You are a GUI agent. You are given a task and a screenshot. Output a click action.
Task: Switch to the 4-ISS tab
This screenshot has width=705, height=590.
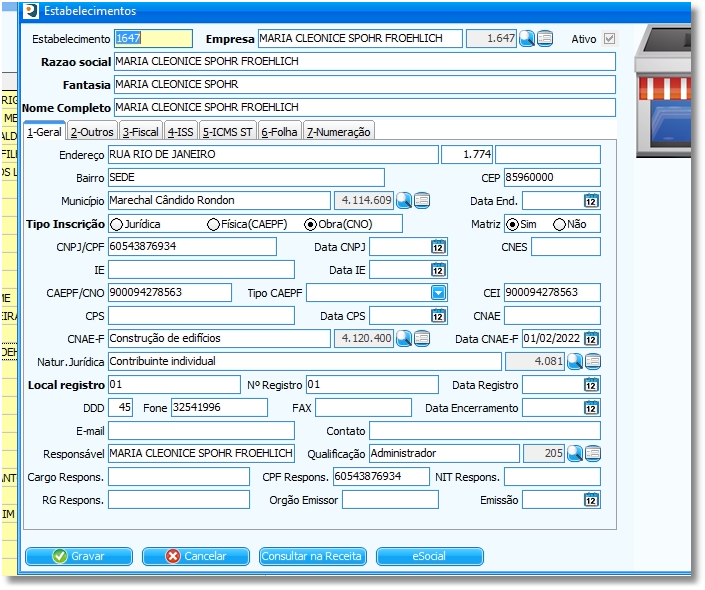pyautogui.click(x=180, y=132)
